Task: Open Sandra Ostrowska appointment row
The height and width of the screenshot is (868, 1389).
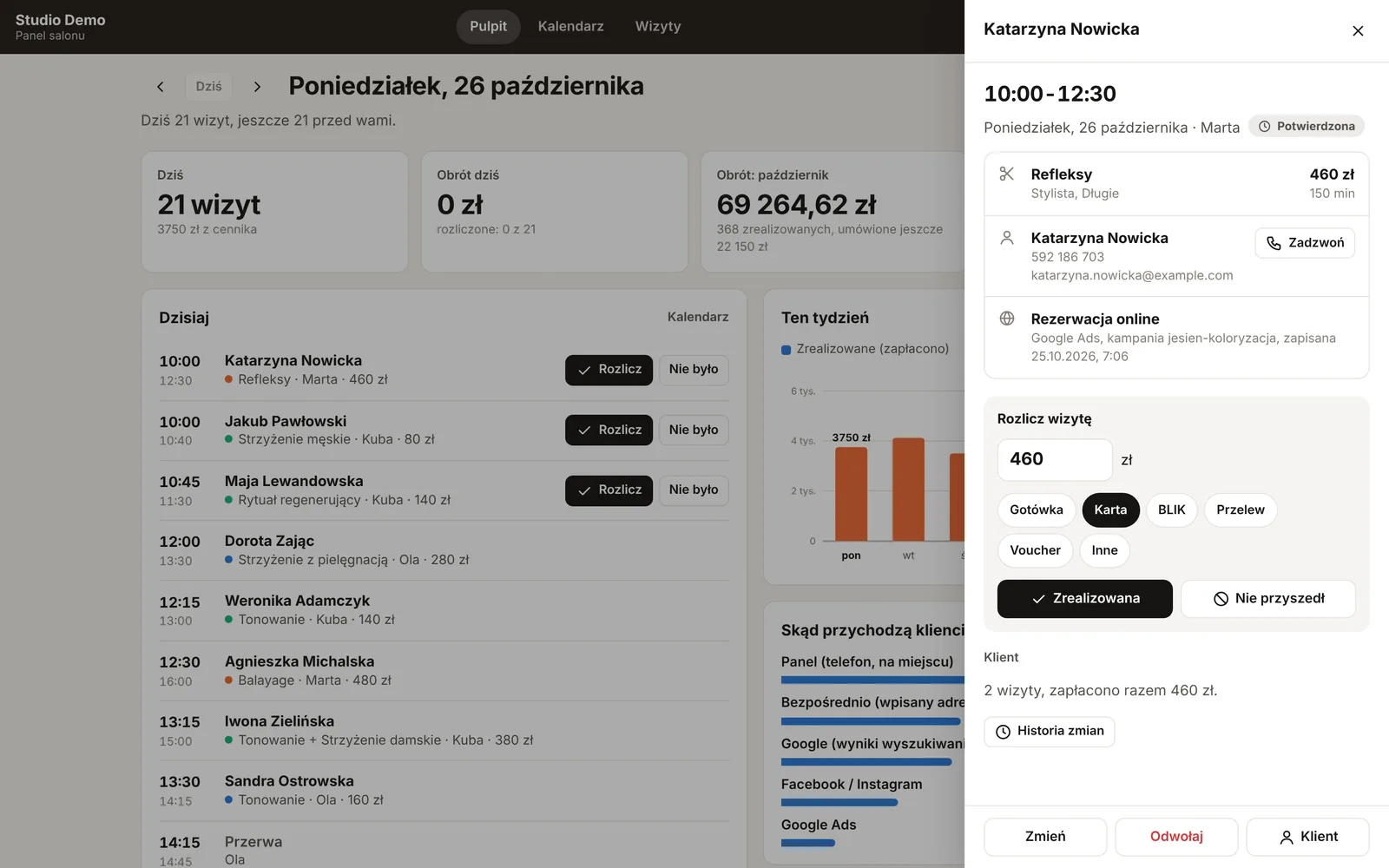Action: 444,791
